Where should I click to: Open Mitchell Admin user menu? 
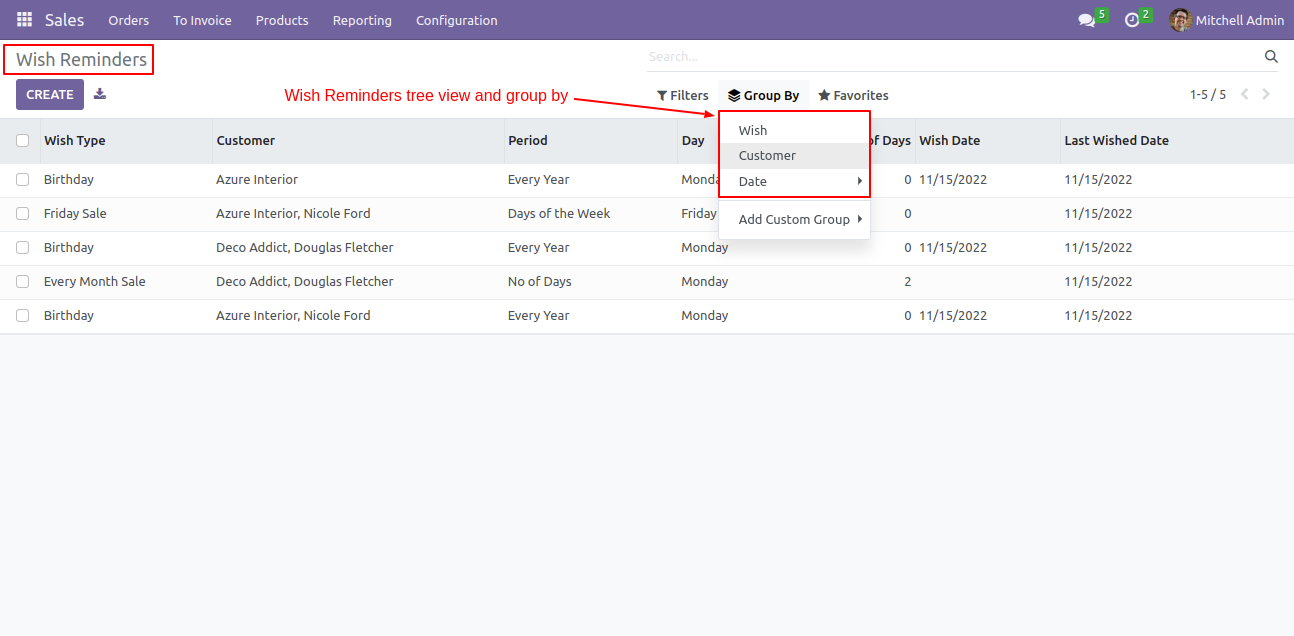pyautogui.click(x=1227, y=20)
